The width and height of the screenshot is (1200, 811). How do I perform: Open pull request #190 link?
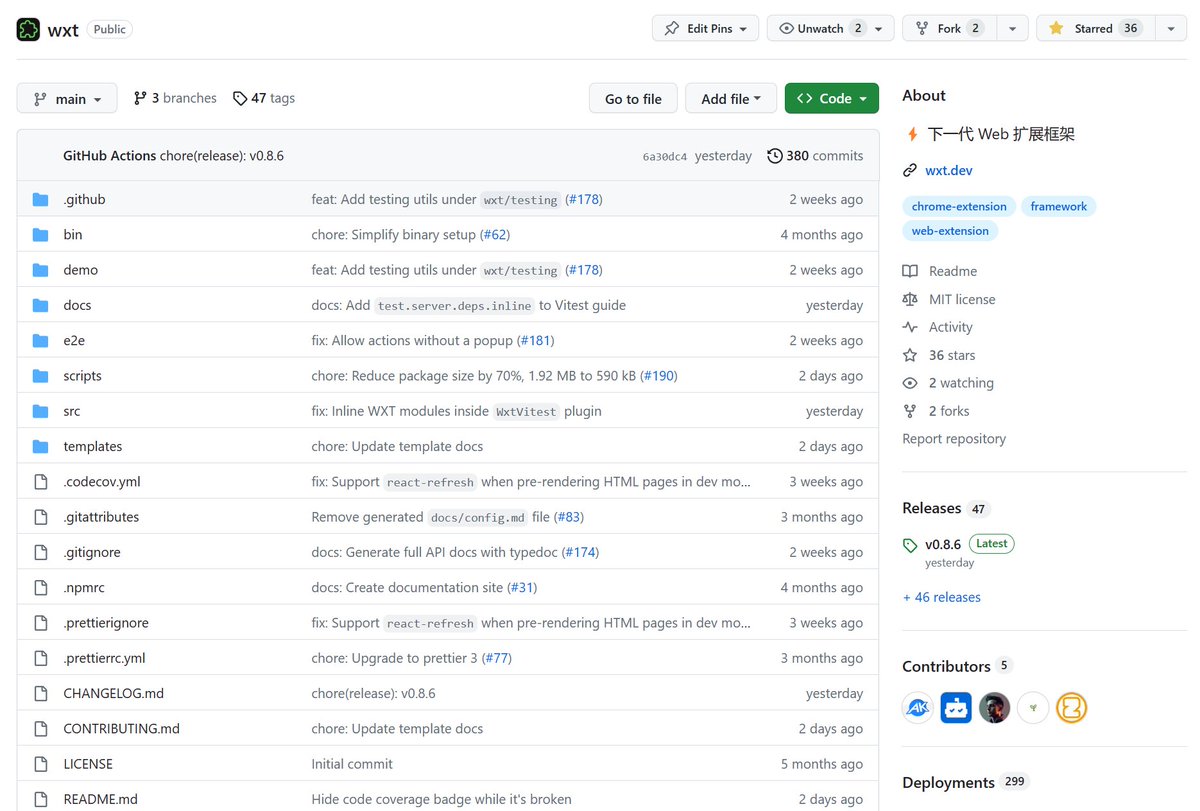[x=659, y=376]
